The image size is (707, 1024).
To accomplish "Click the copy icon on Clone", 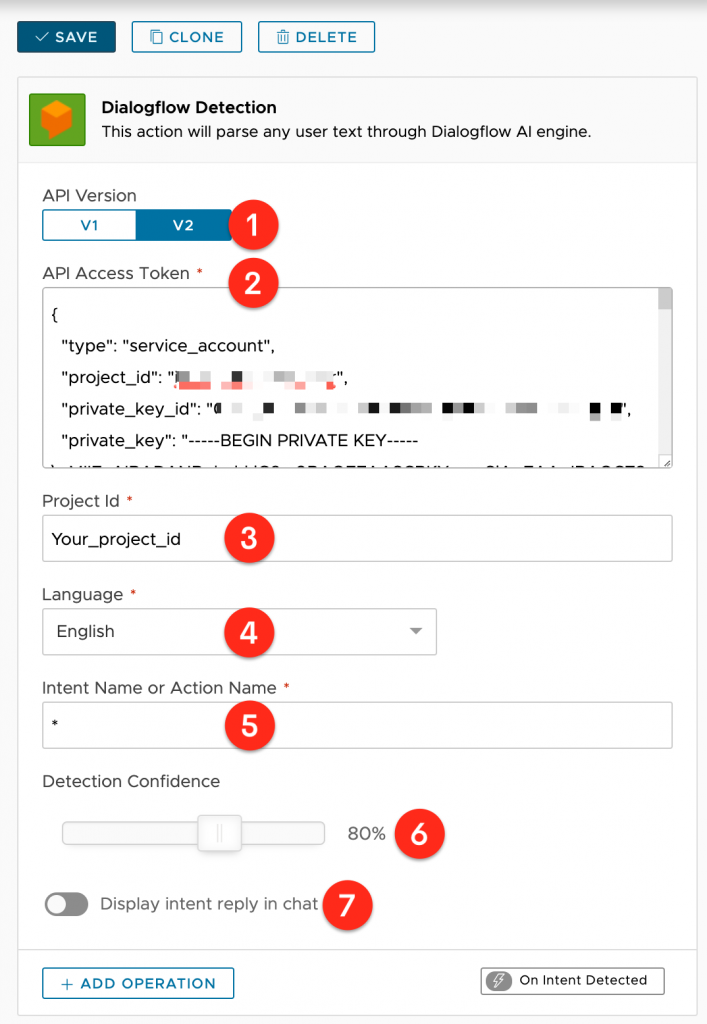I will [157, 37].
